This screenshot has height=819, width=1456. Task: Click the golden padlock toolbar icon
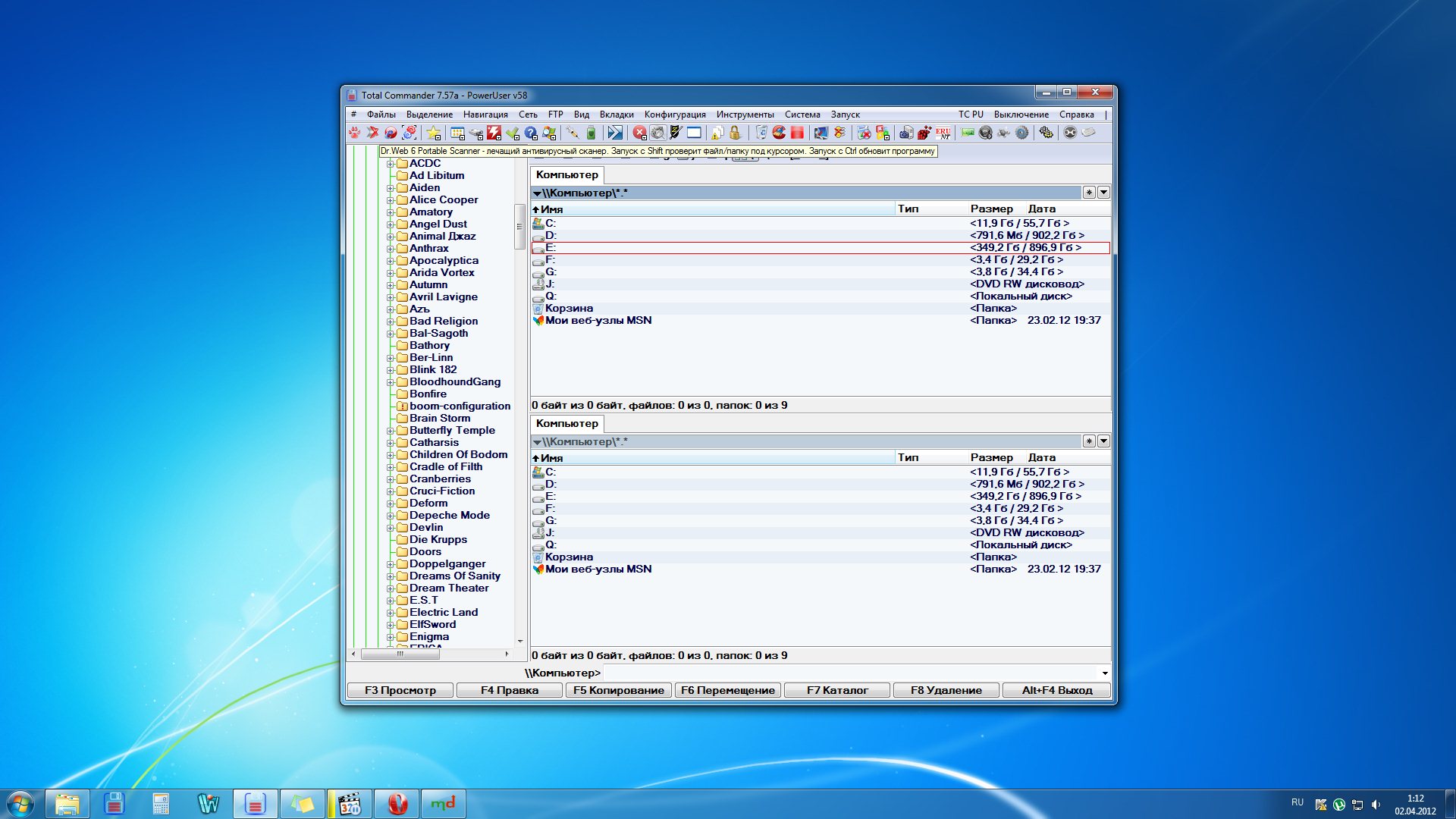[x=735, y=133]
